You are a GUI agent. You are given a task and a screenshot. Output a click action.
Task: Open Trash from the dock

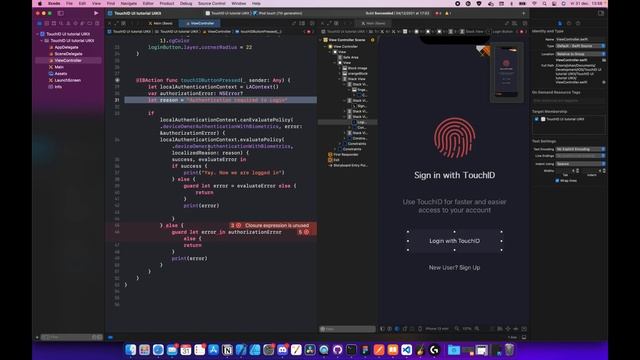[x=509, y=350]
